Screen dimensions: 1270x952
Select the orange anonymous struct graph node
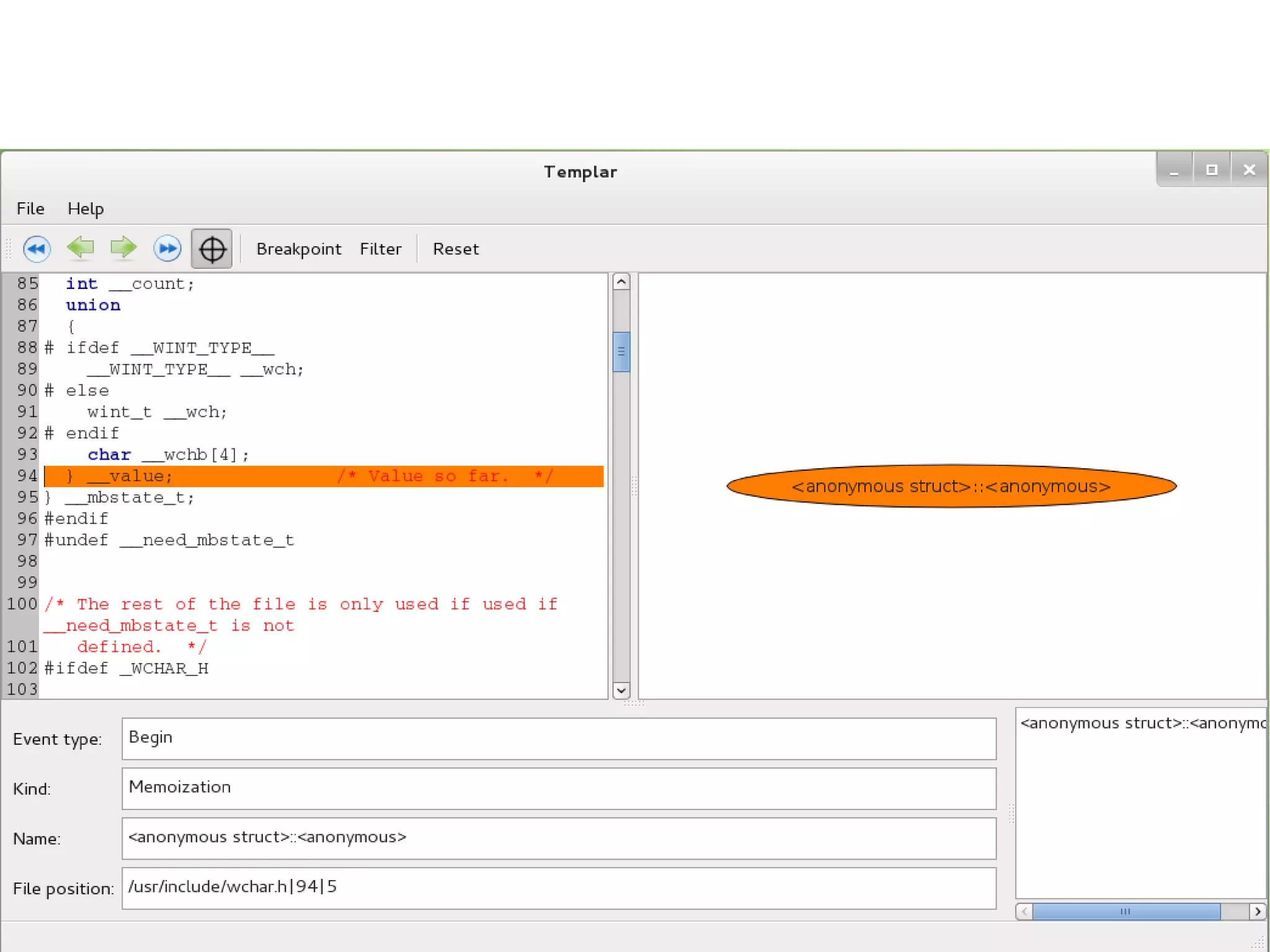(x=951, y=486)
